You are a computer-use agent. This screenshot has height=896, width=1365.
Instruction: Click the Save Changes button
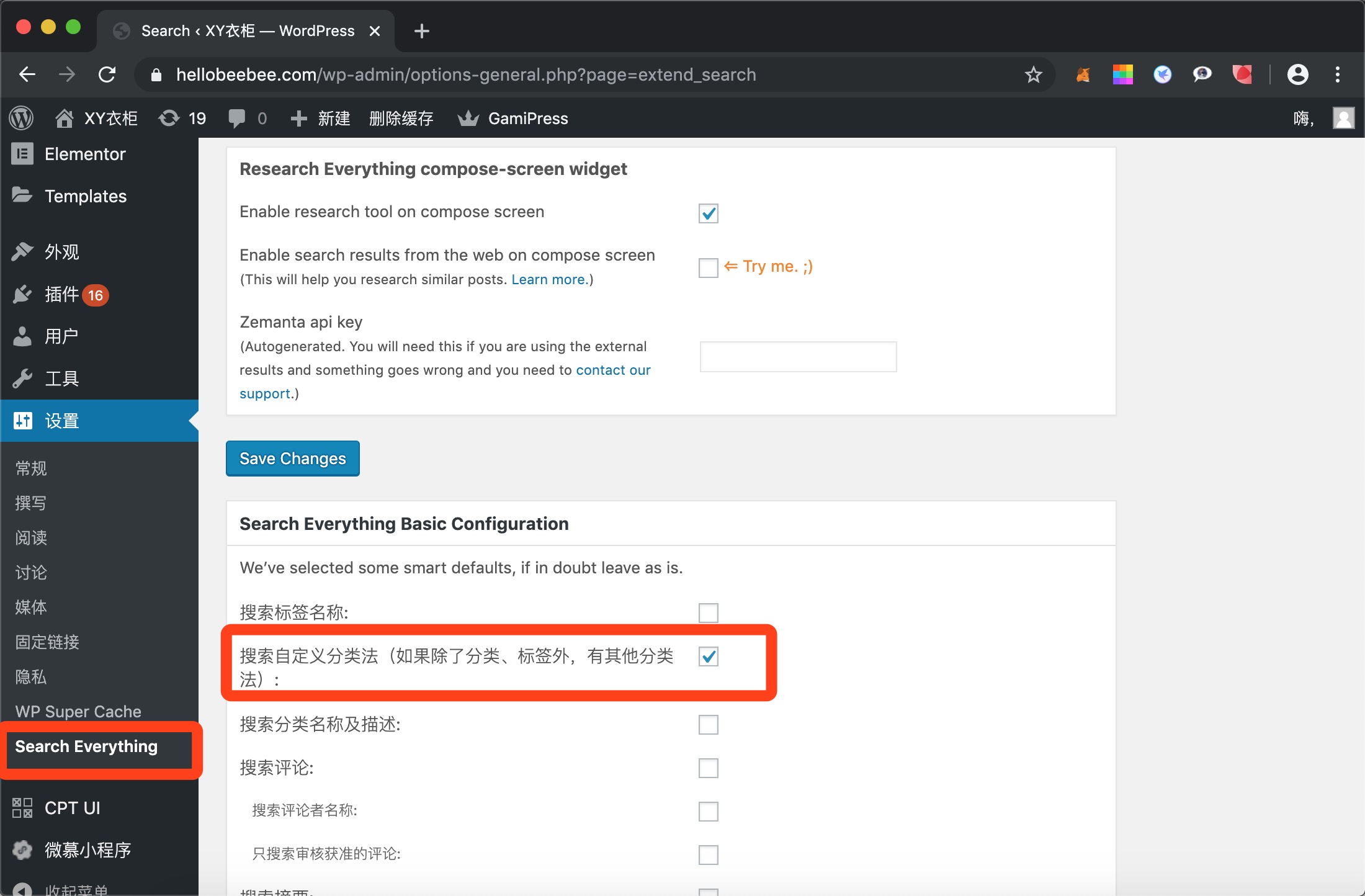pyautogui.click(x=292, y=459)
